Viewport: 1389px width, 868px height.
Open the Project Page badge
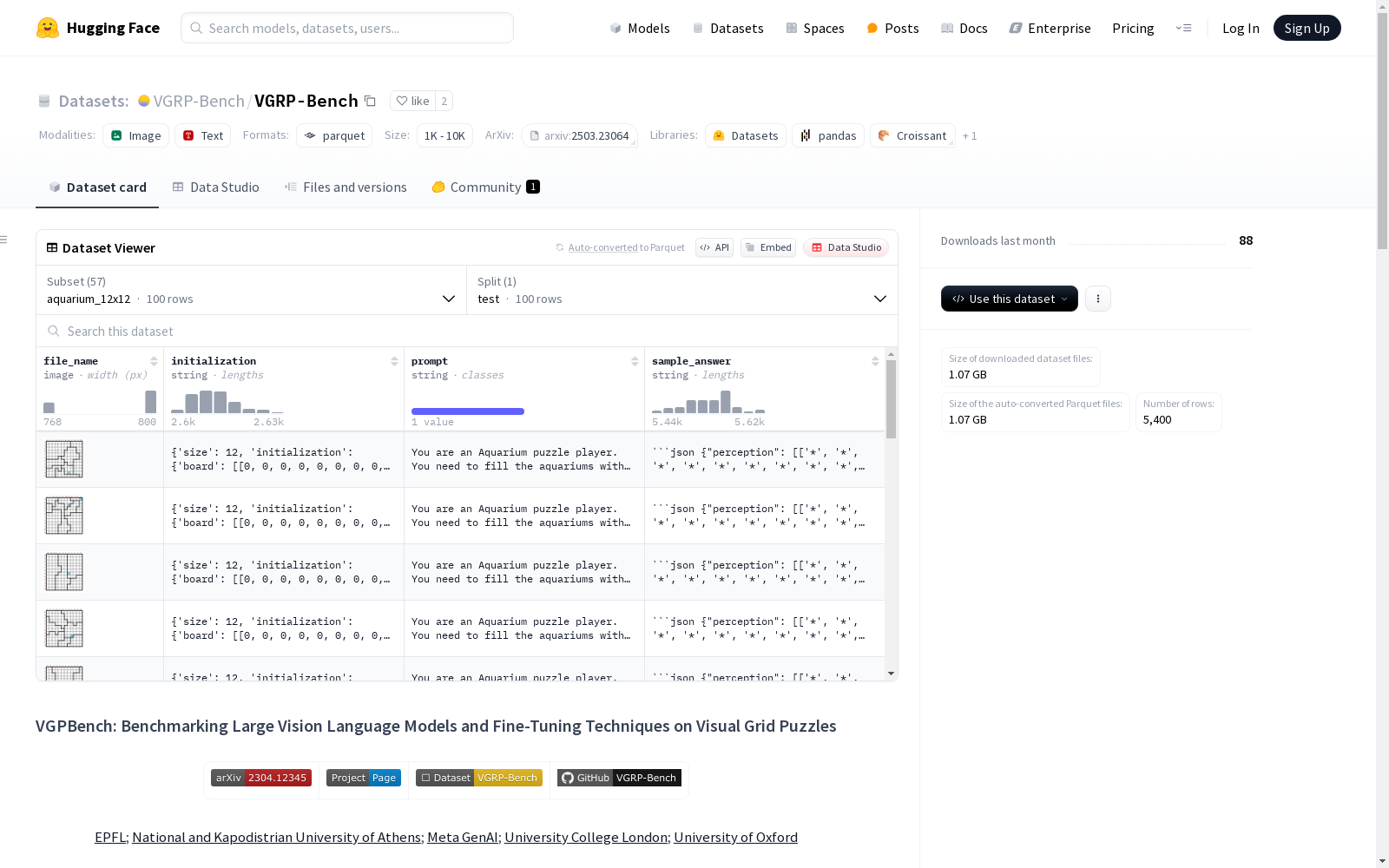(x=364, y=778)
